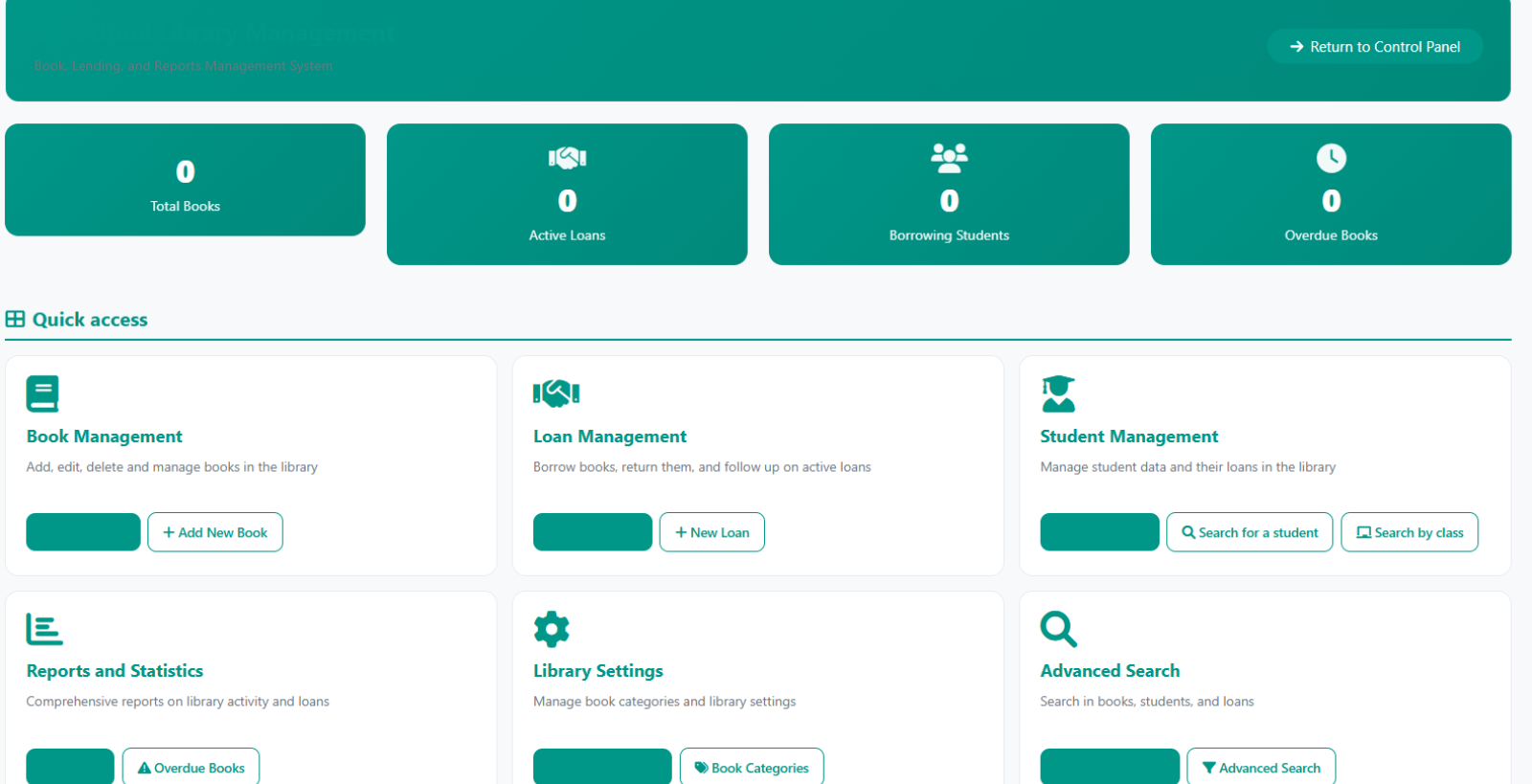Image resolution: width=1532 pixels, height=784 pixels.
Task: Click the Reports and Statistics chart icon
Action: pyautogui.click(x=44, y=629)
